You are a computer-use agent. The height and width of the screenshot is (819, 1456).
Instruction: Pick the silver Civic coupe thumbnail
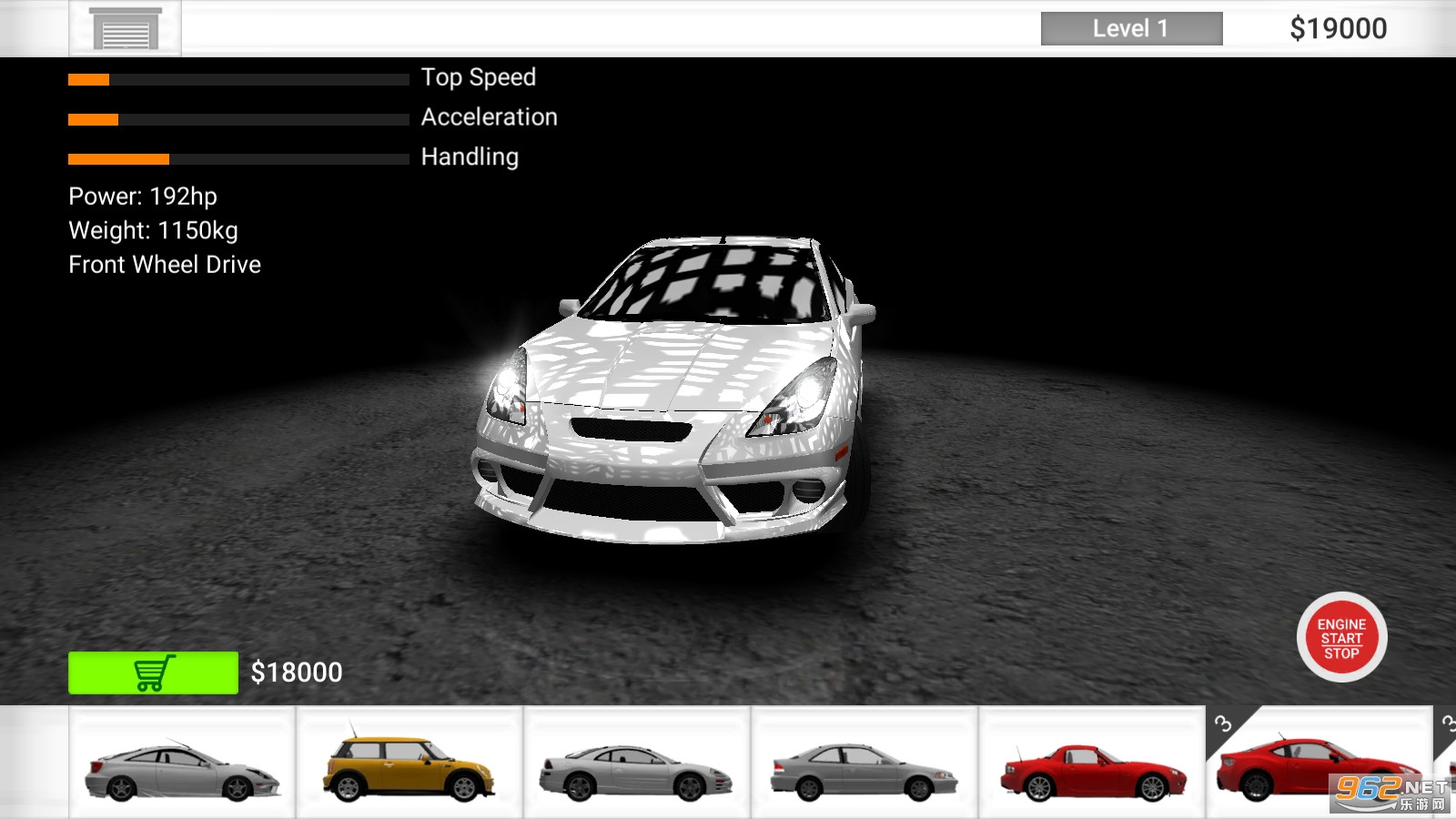864,763
